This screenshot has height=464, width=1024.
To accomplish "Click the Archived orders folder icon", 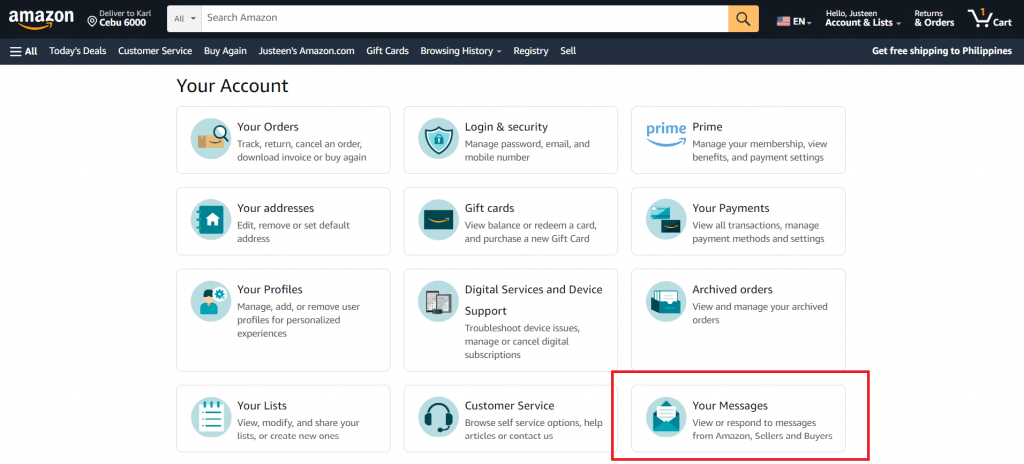I will tap(666, 301).
